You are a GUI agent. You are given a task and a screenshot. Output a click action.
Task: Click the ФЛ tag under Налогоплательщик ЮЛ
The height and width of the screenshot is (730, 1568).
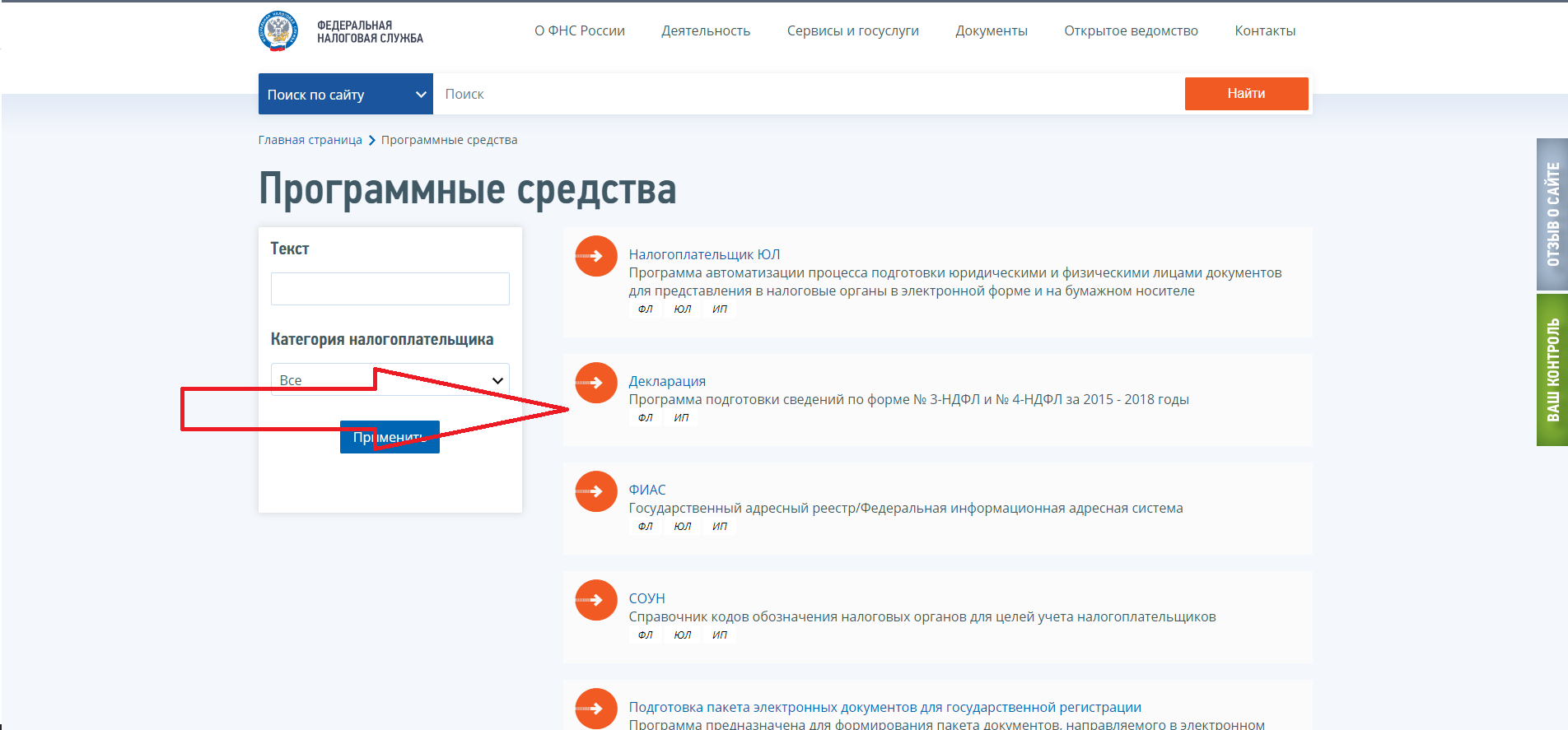[x=645, y=309]
